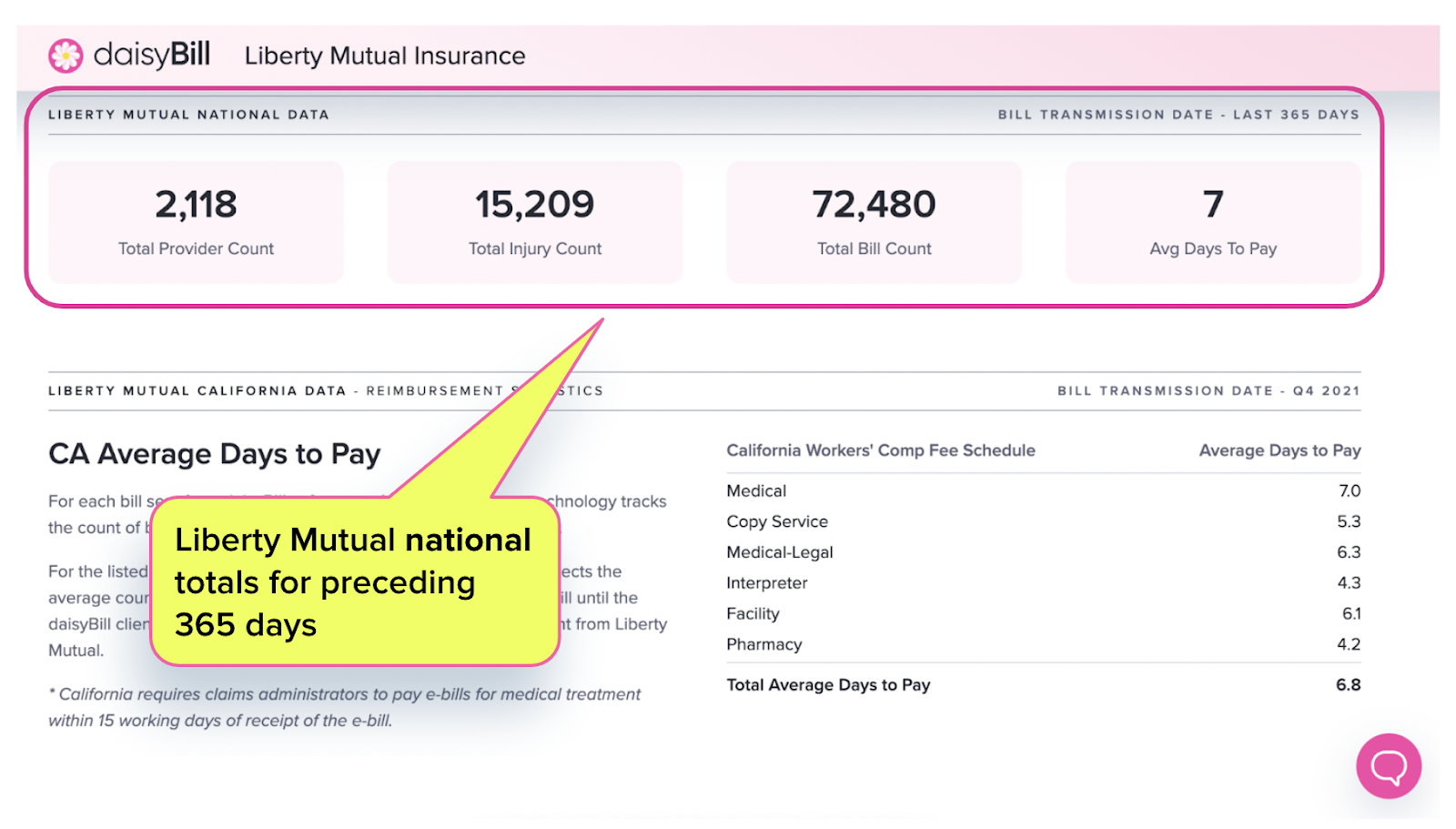The image size is (1456, 829).
Task: Click the daisyBill wordmark text
Action: point(152,55)
